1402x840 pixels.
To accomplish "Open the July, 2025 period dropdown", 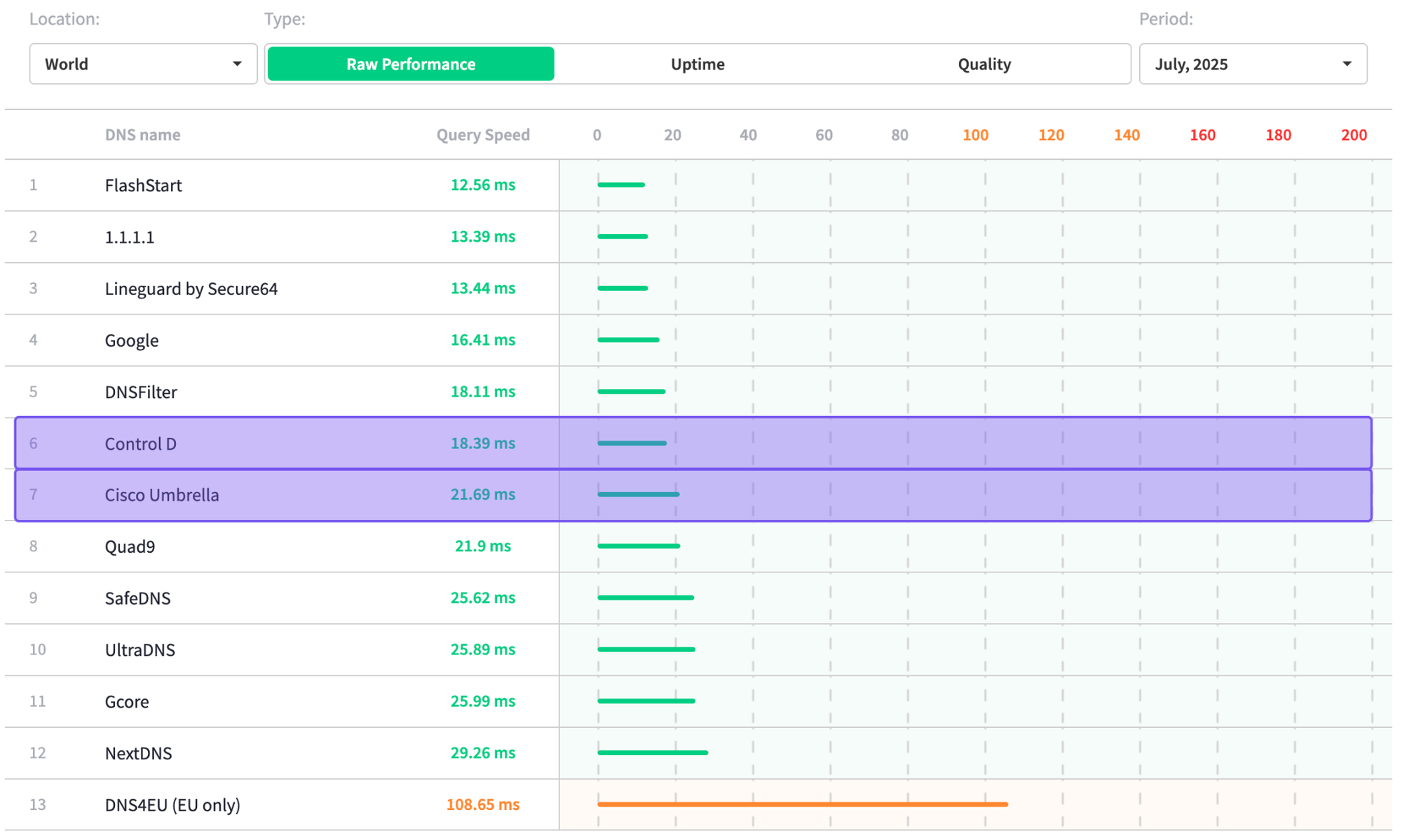I will tap(1253, 64).
